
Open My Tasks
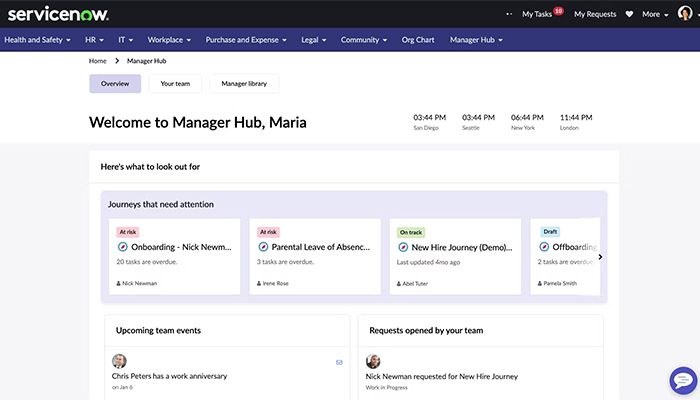(x=537, y=14)
